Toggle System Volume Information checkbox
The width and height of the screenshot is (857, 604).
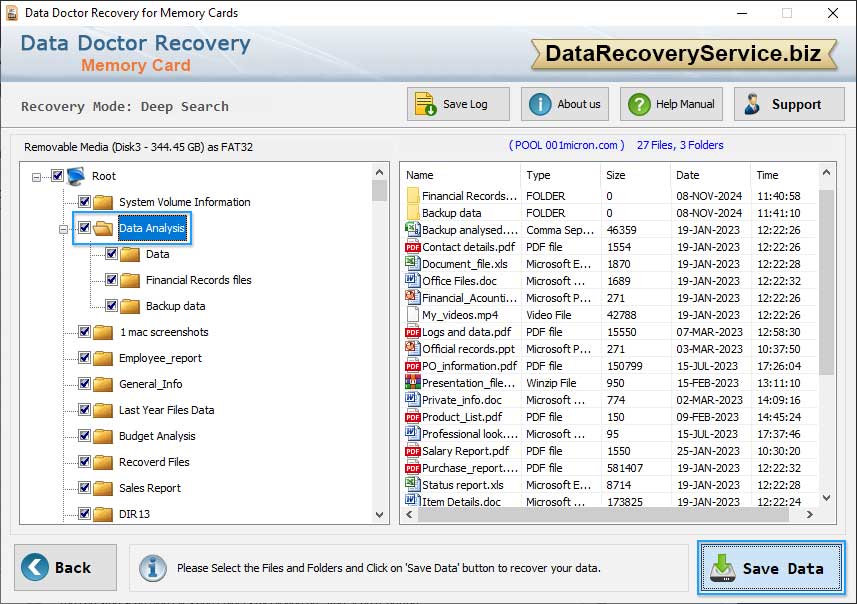click(84, 201)
